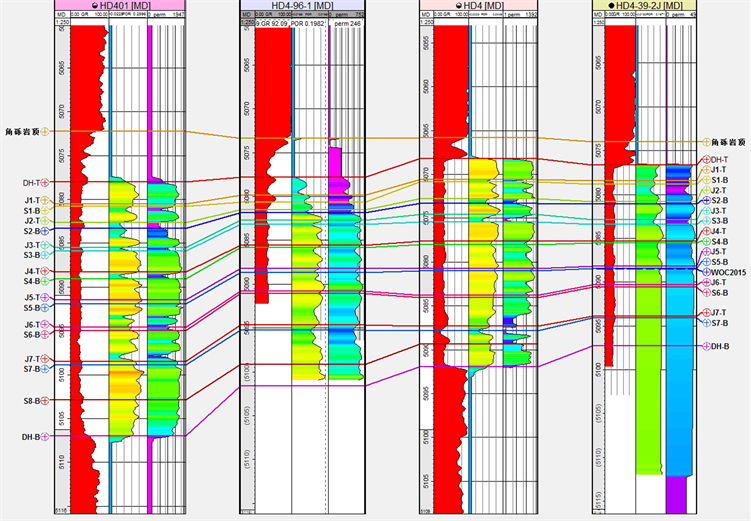Click the J1-T label on the right side
Viewport: 751px width, 521px height.
pos(719,170)
